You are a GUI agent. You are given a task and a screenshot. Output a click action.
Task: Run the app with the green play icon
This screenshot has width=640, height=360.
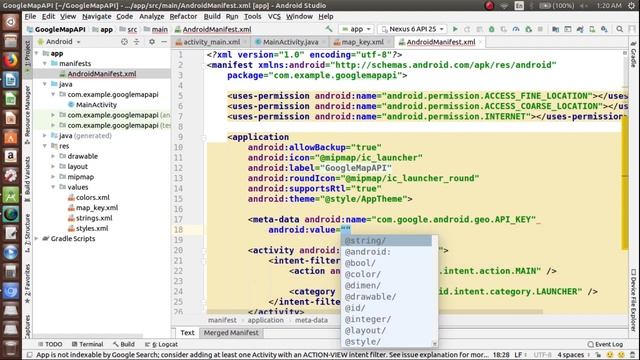click(455, 29)
